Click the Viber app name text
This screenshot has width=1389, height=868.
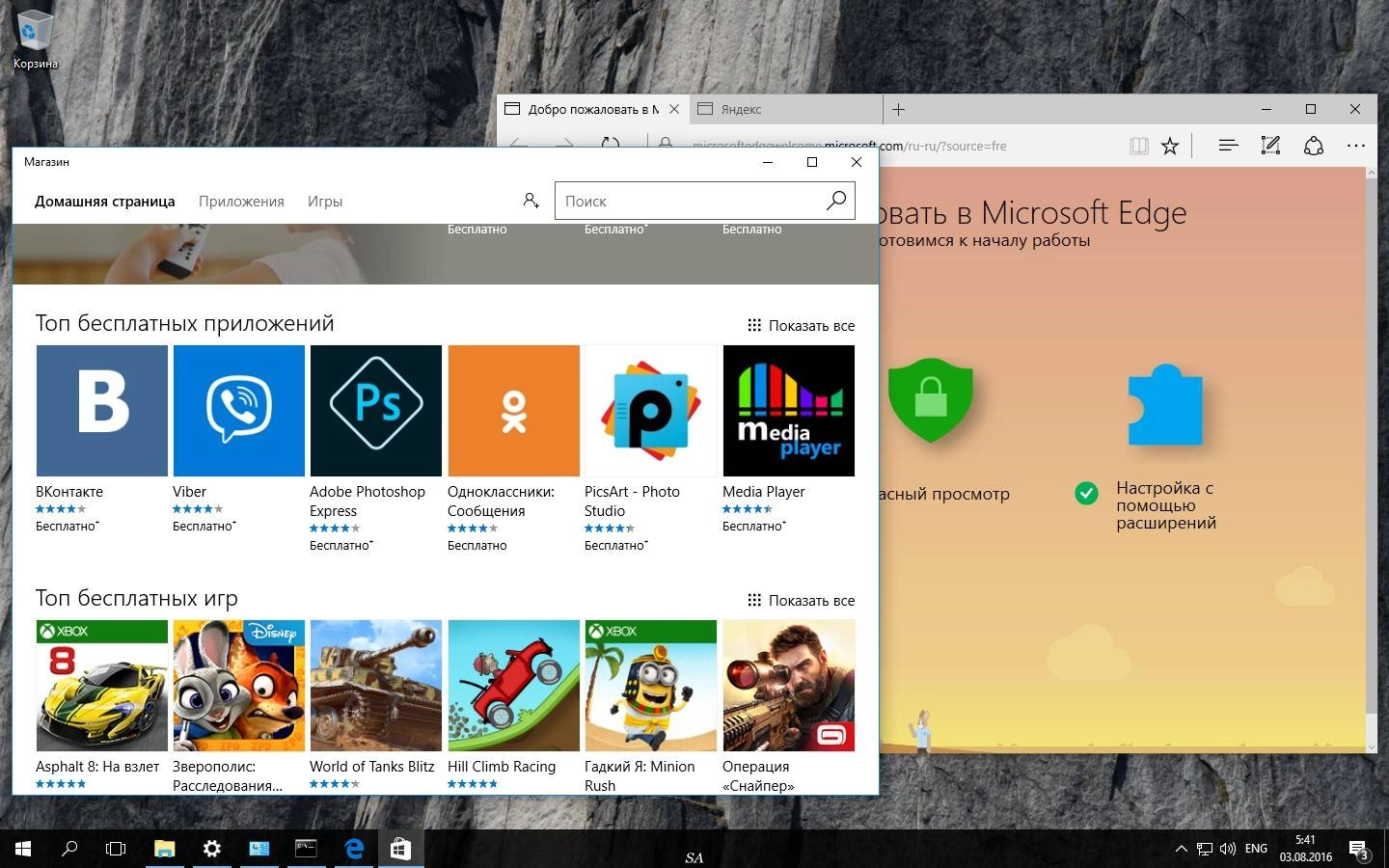tap(189, 492)
